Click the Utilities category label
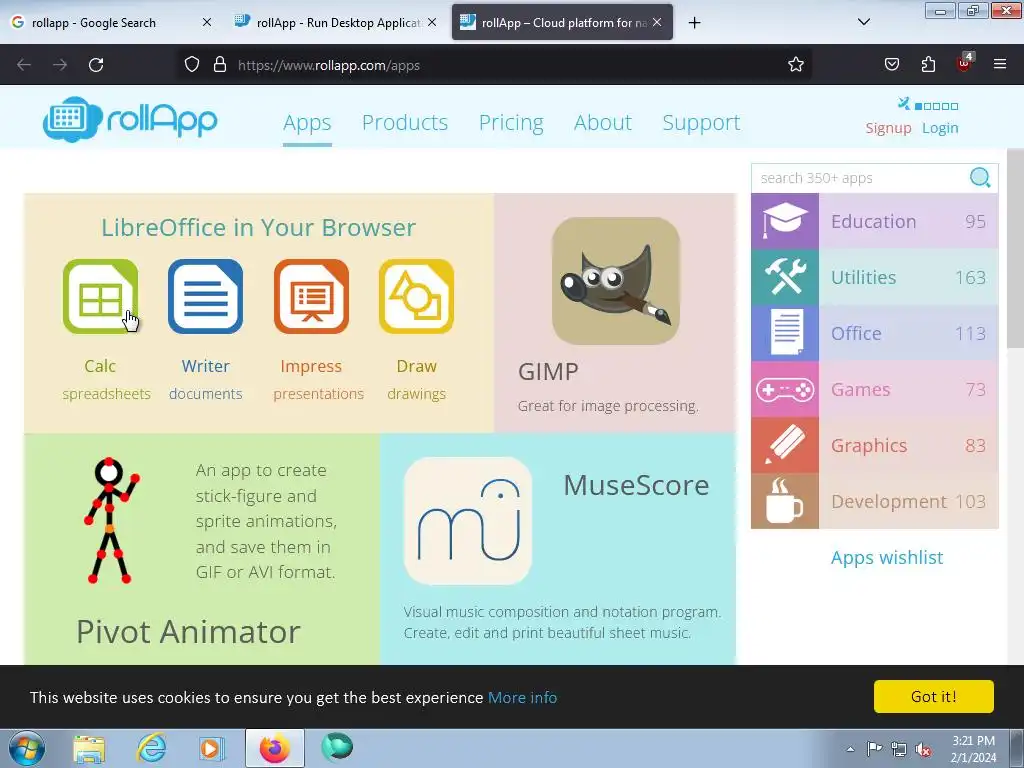This screenshot has height=768, width=1024. (x=863, y=278)
